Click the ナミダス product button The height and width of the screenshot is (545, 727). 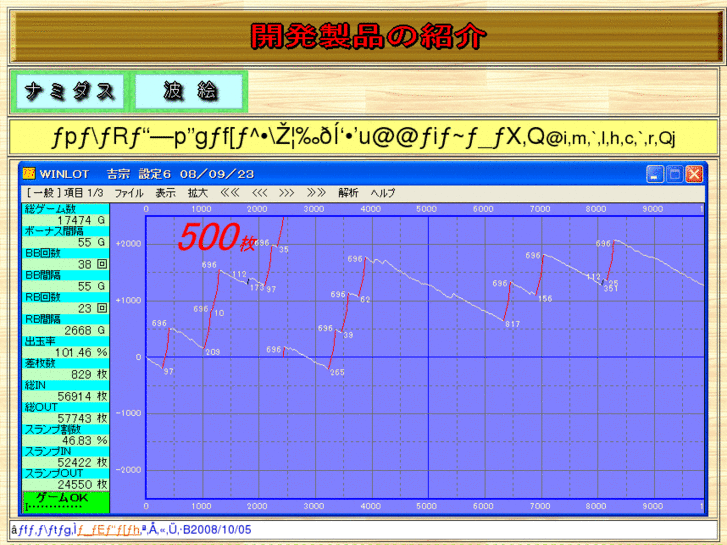tap(70, 91)
